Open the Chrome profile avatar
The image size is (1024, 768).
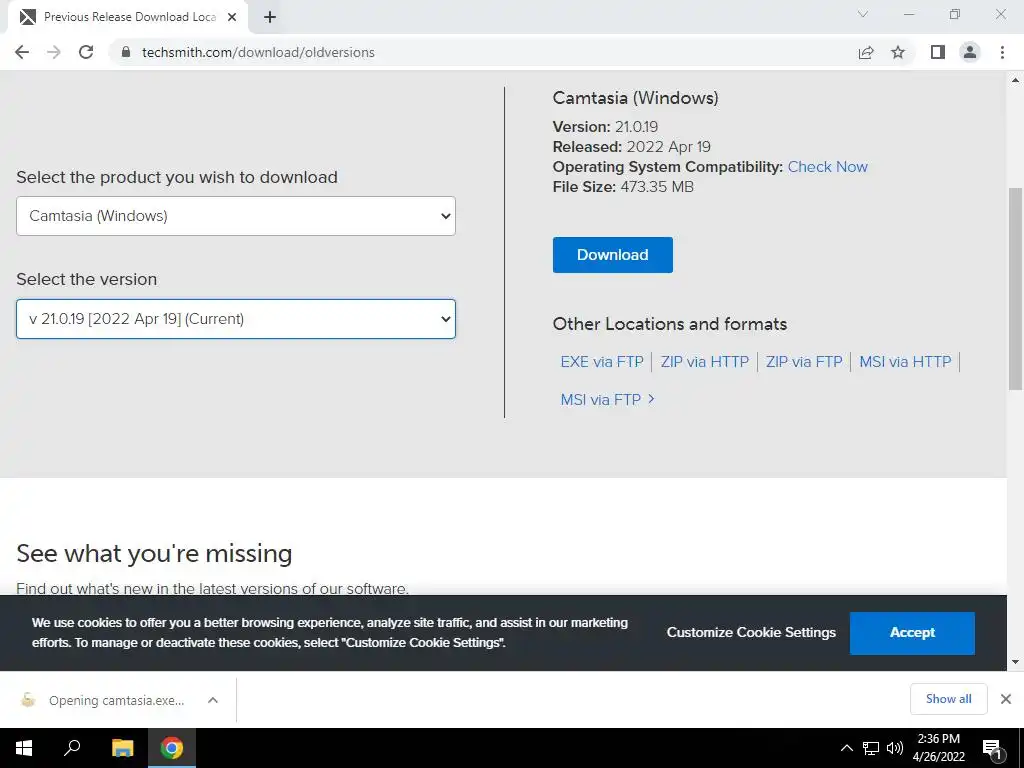970,52
